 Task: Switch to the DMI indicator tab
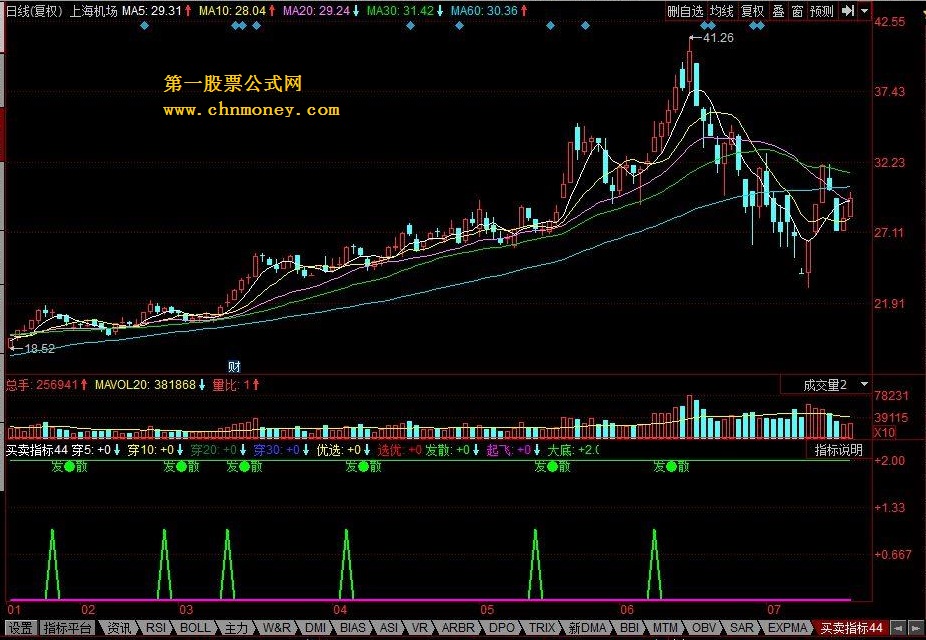pyautogui.click(x=316, y=628)
